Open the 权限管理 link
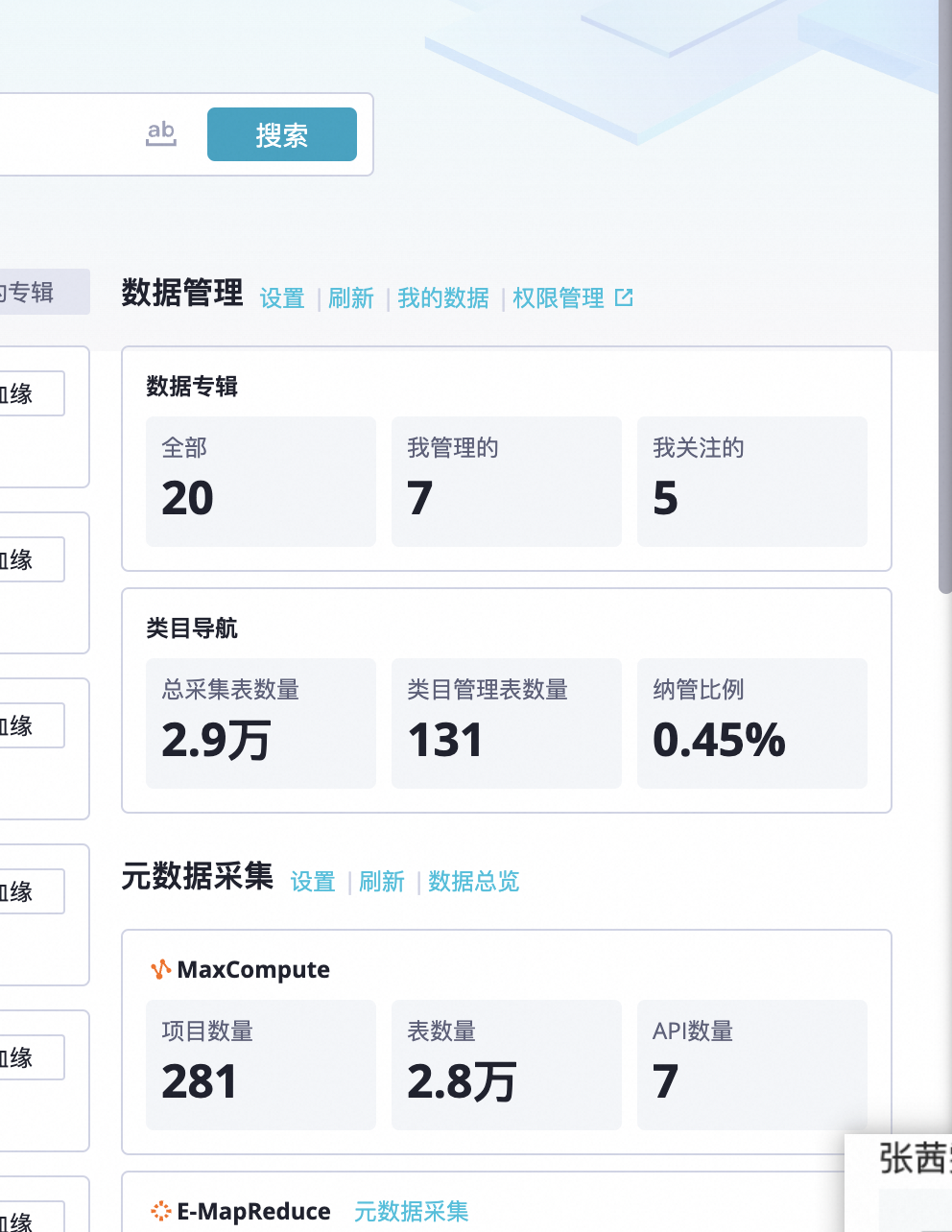Image resolution: width=952 pixels, height=1232 pixels. pyautogui.click(x=559, y=298)
